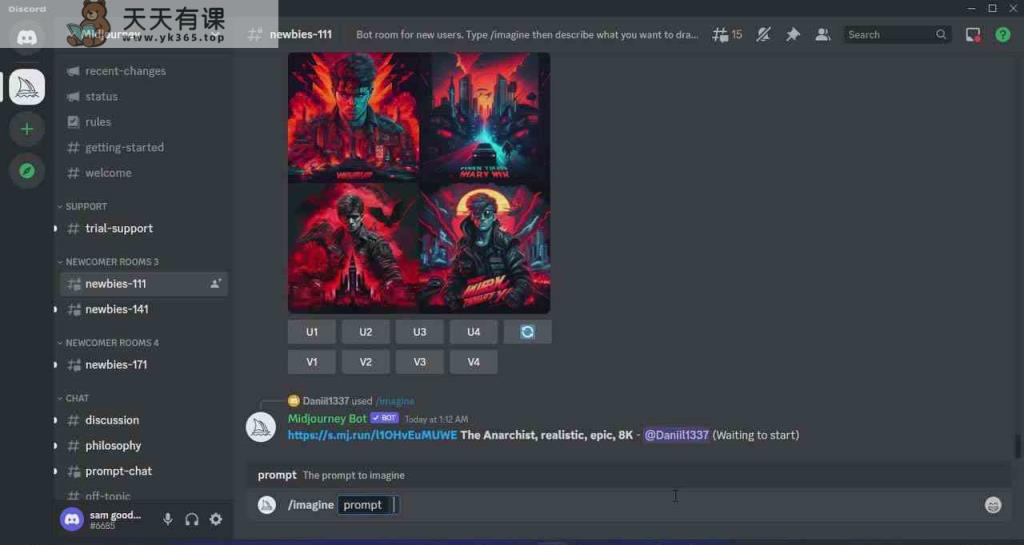Open pinned messages pin icon
The image size is (1024, 545).
click(793, 35)
